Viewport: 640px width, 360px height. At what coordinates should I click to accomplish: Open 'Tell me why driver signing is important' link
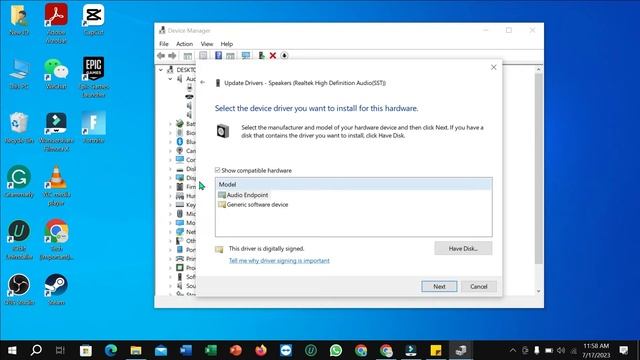279,260
